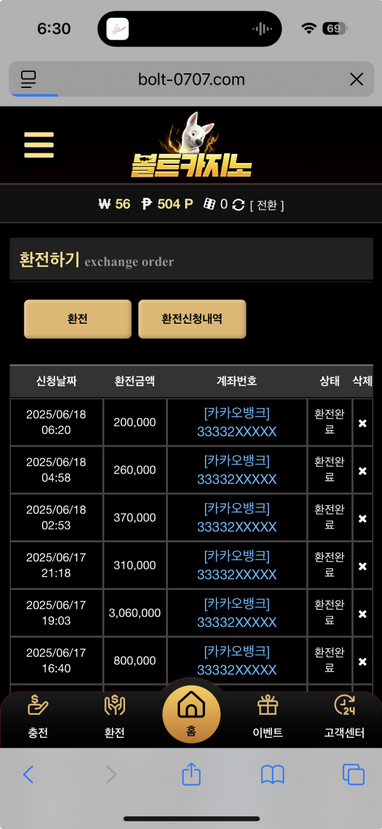
Task: Go to 홈 home button
Action: 191,714
